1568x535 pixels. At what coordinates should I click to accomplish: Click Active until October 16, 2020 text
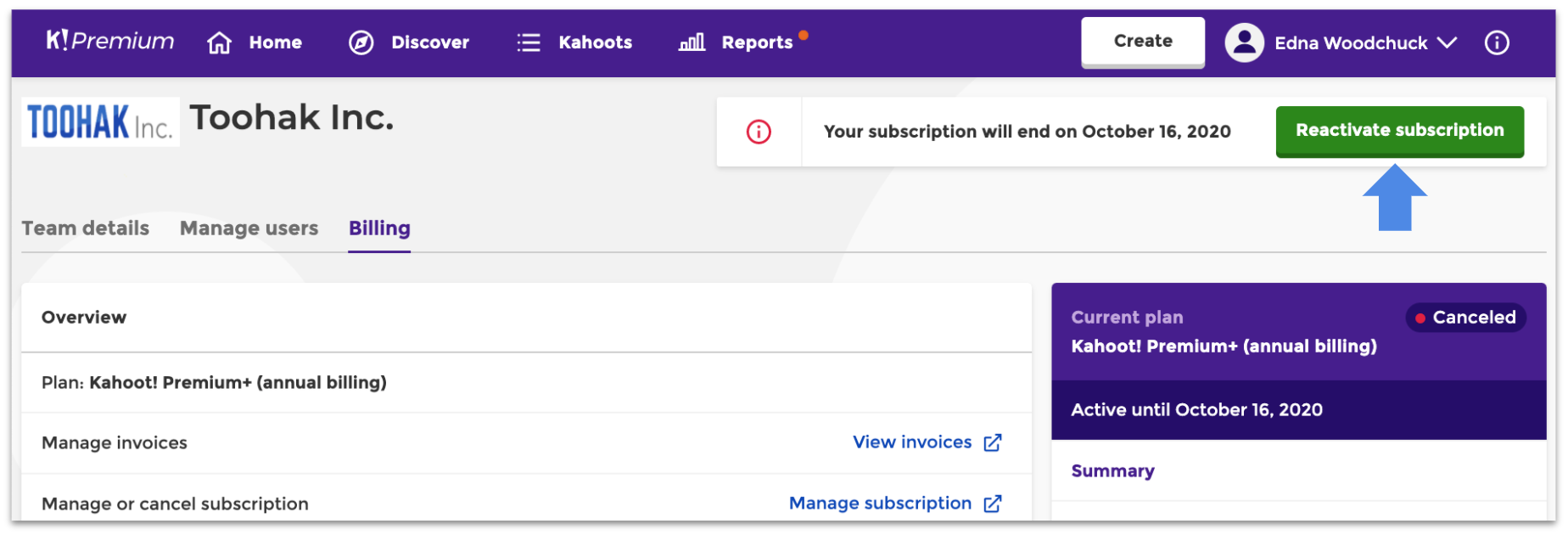click(1197, 410)
